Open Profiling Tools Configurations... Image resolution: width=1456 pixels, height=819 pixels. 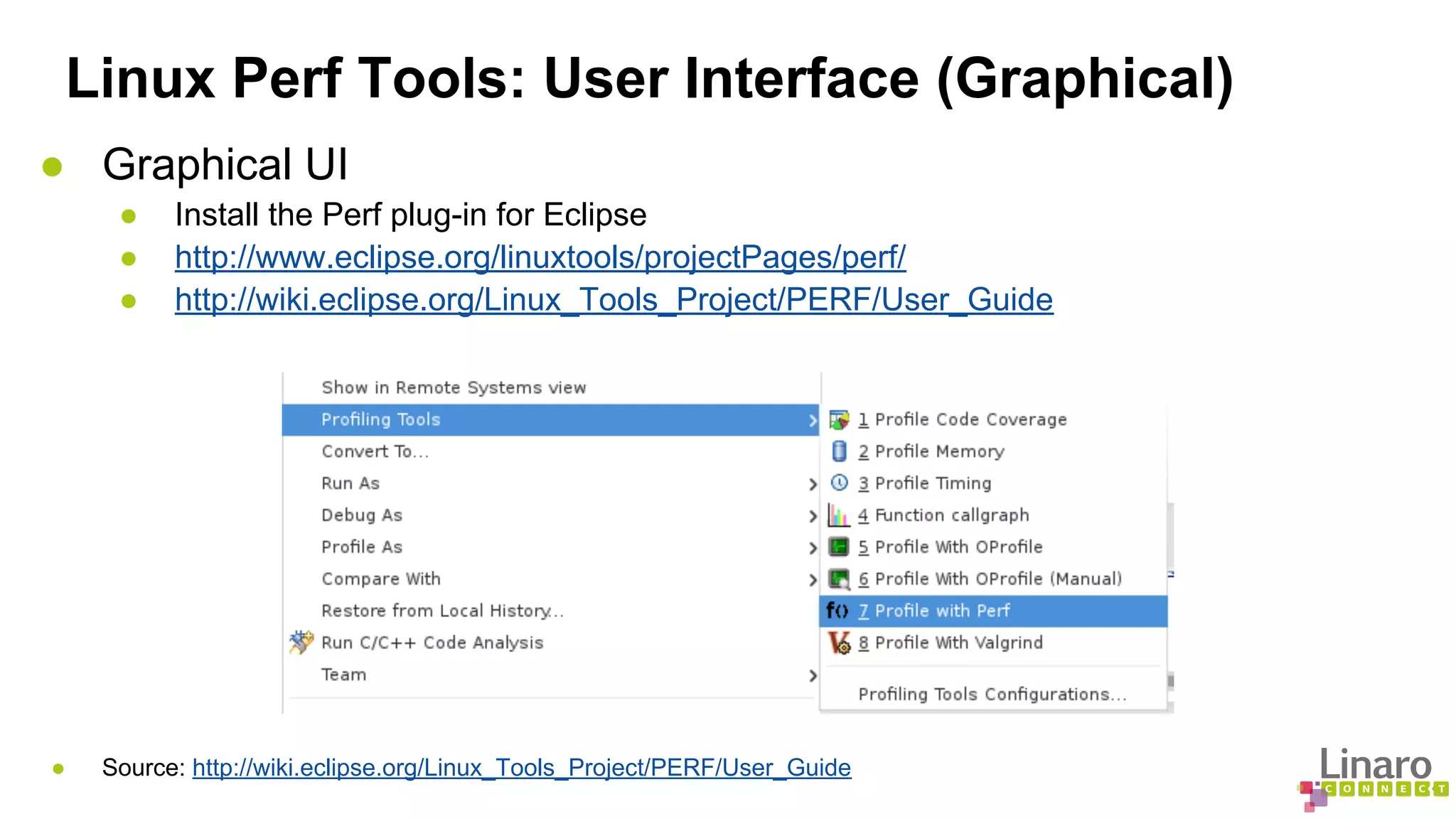tap(993, 694)
